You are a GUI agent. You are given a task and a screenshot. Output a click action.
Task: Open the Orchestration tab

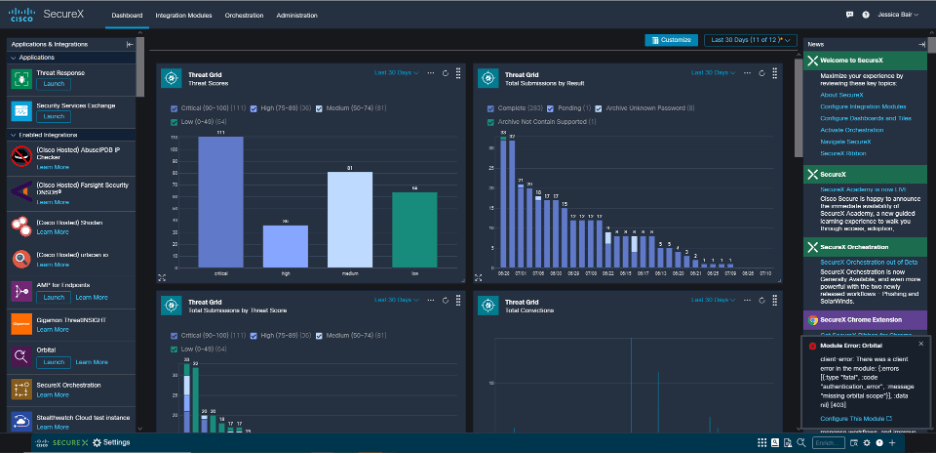pos(244,16)
